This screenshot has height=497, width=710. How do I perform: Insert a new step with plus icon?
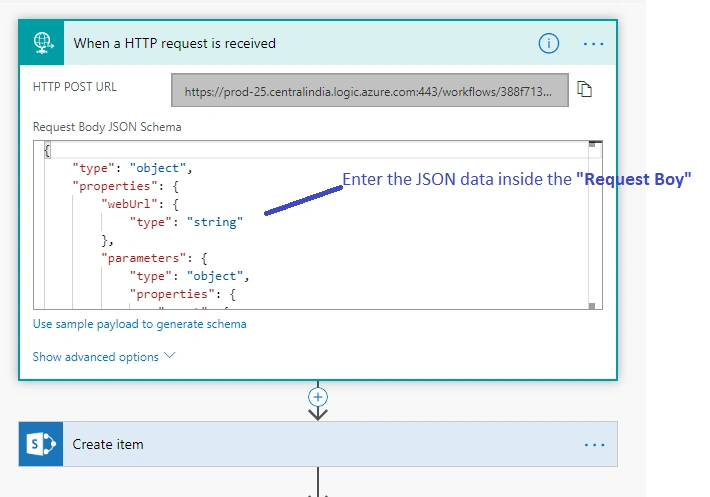pos(318,397)
